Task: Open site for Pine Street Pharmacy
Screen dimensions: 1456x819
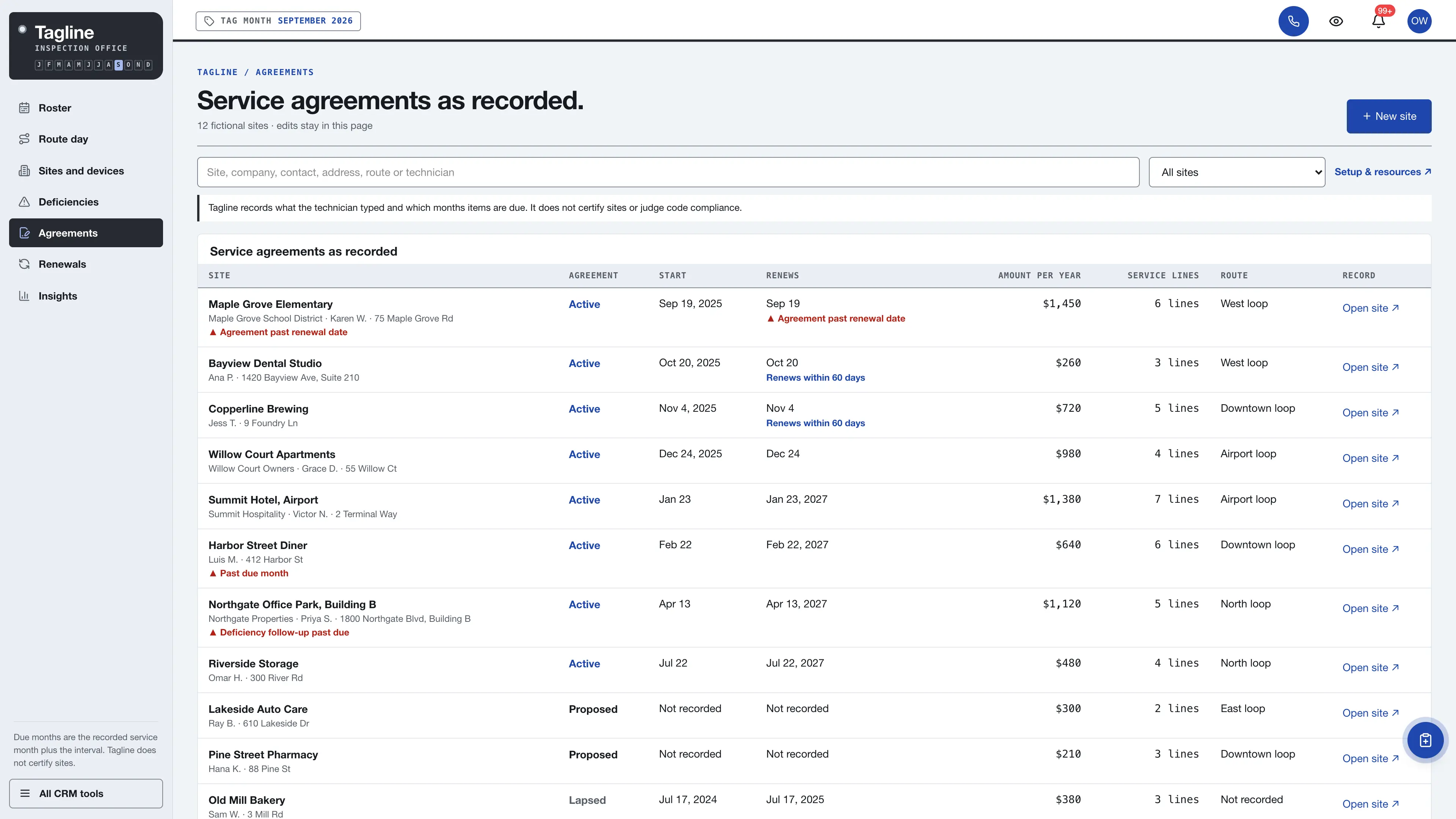Action: [1371, 758]
